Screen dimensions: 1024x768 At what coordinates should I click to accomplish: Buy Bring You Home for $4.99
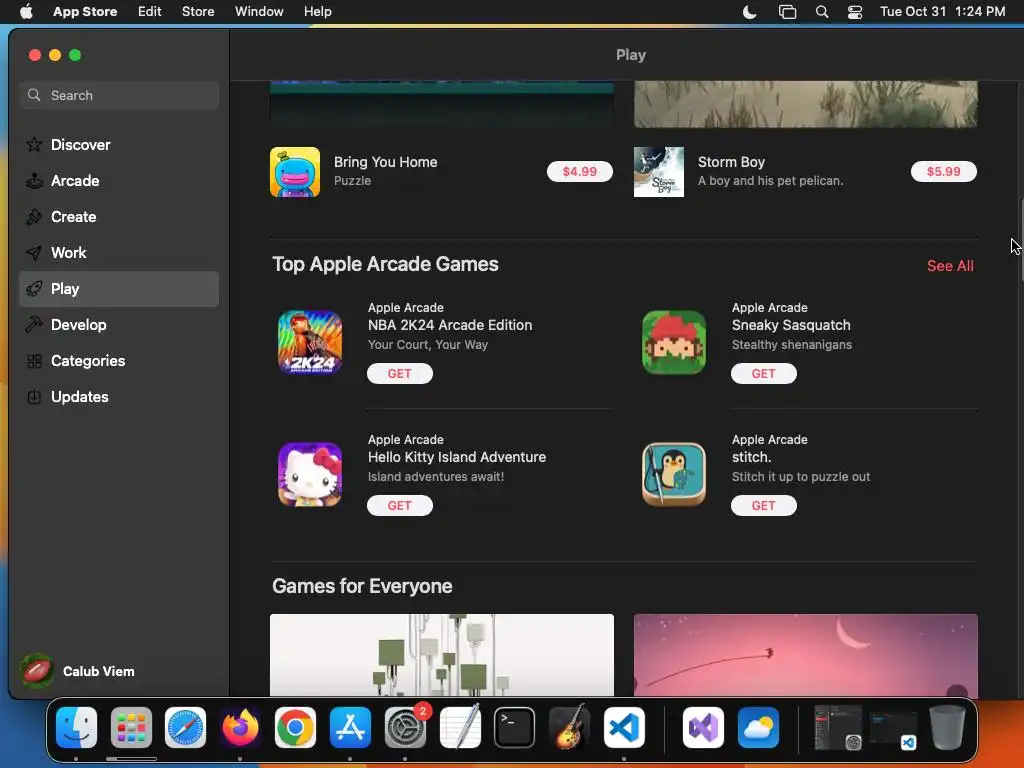click(x=579, y=172)
